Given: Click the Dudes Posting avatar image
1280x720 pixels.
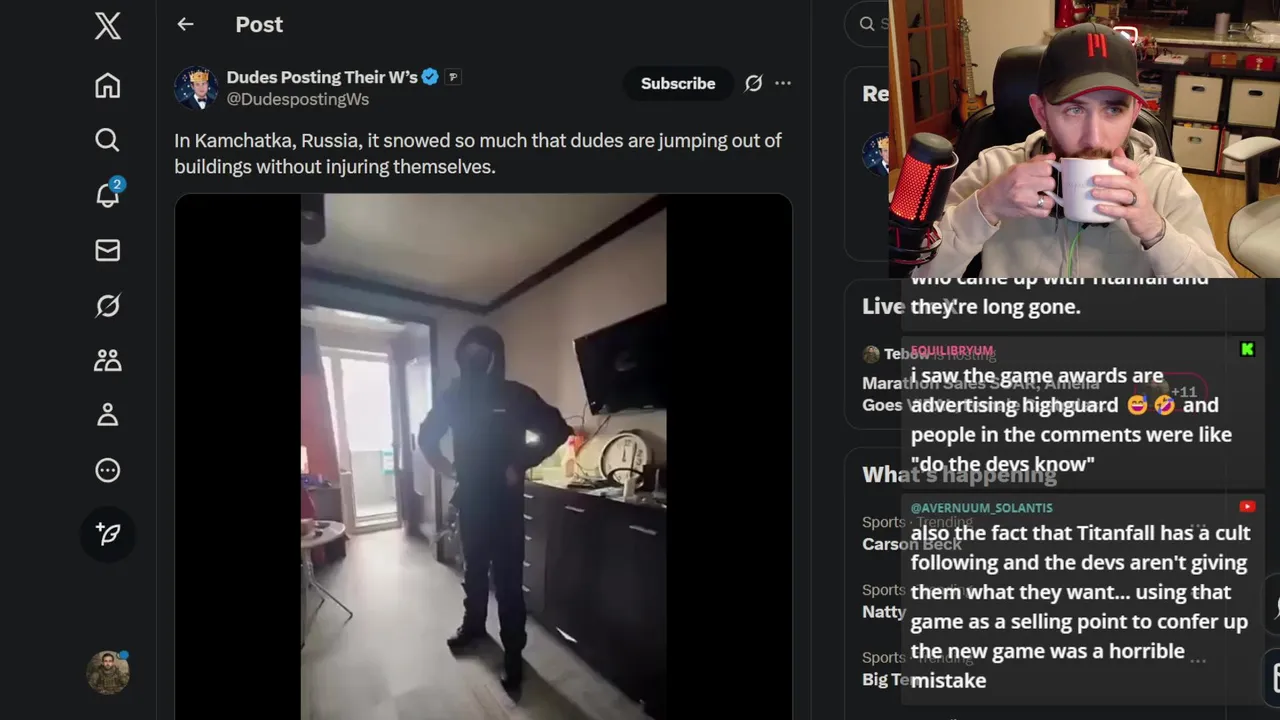Looking at the screenshot, I should point(196,88).
